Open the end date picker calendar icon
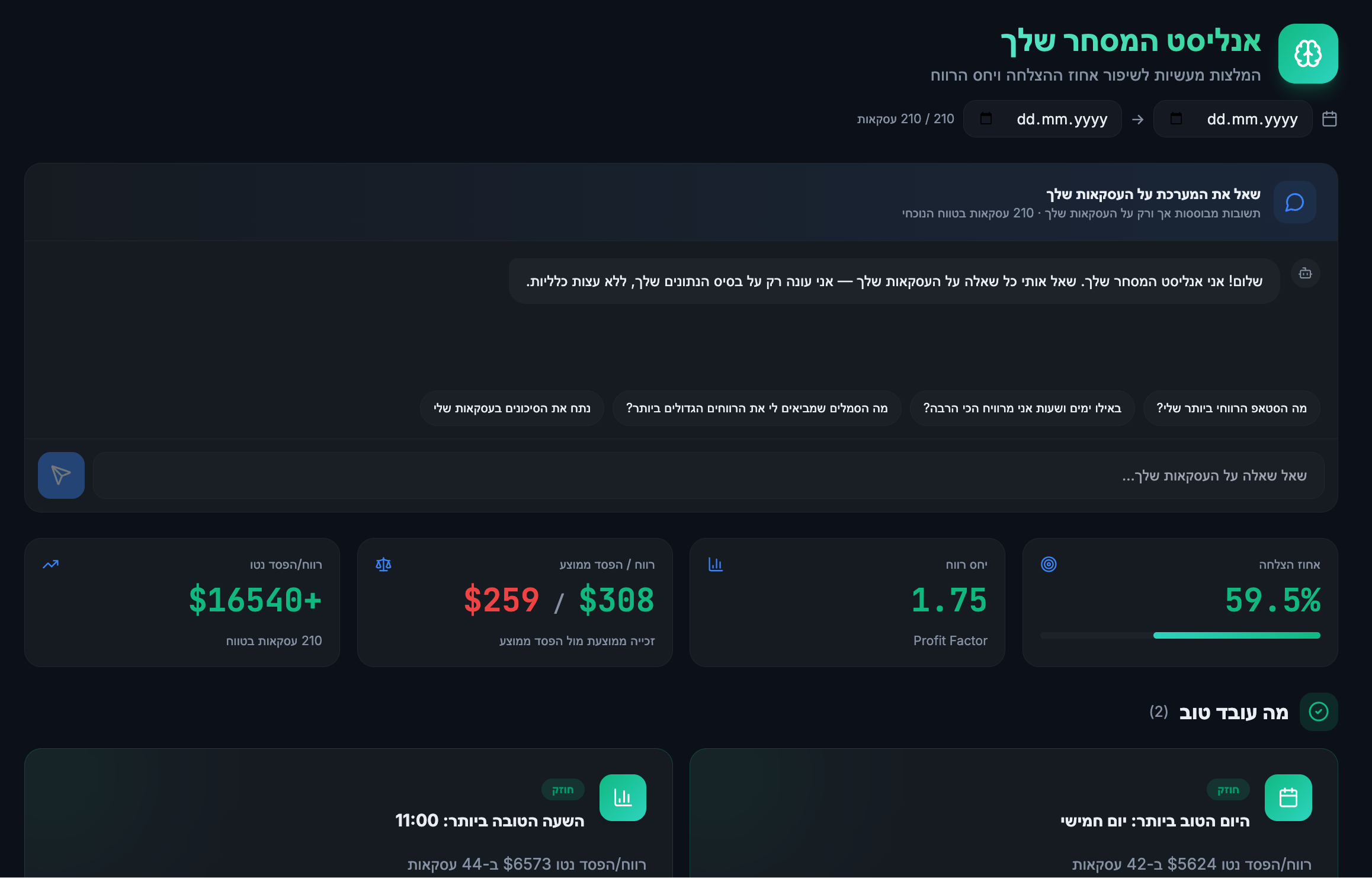 pos(986,119)
